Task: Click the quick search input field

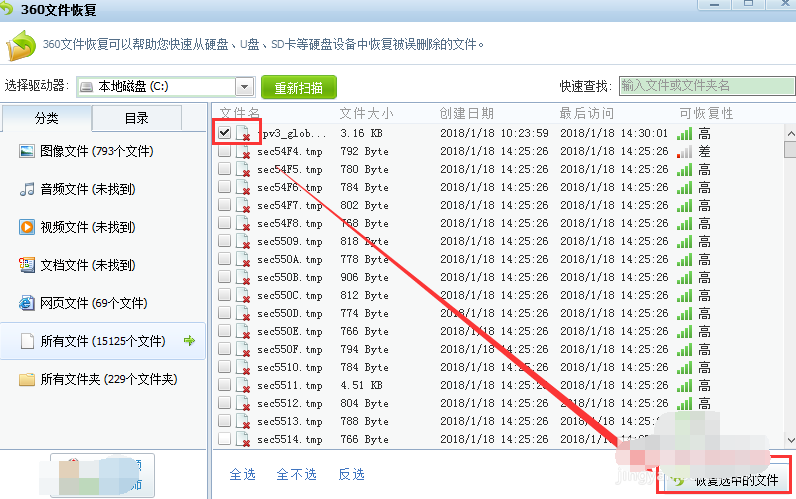Action: pyautogui.click(x=707, y=86)
